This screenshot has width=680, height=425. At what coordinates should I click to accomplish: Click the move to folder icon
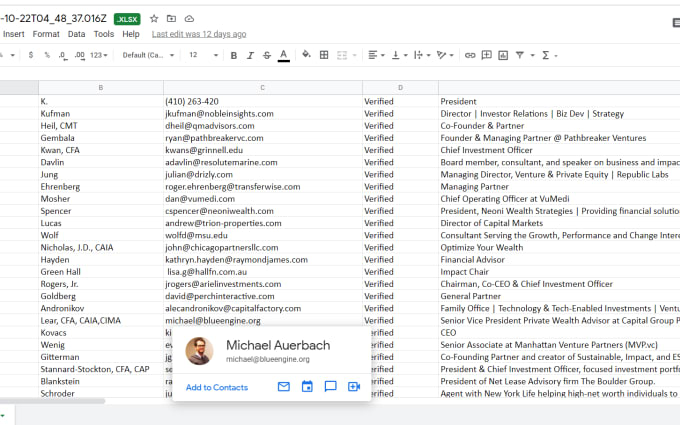pyautogui.click(x=171, y=19)
